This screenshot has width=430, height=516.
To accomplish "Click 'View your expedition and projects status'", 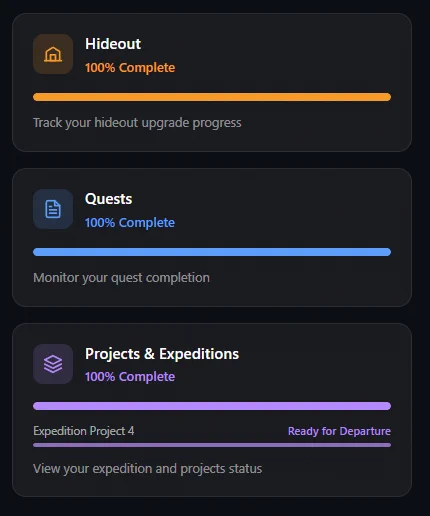I will [148, 469].
